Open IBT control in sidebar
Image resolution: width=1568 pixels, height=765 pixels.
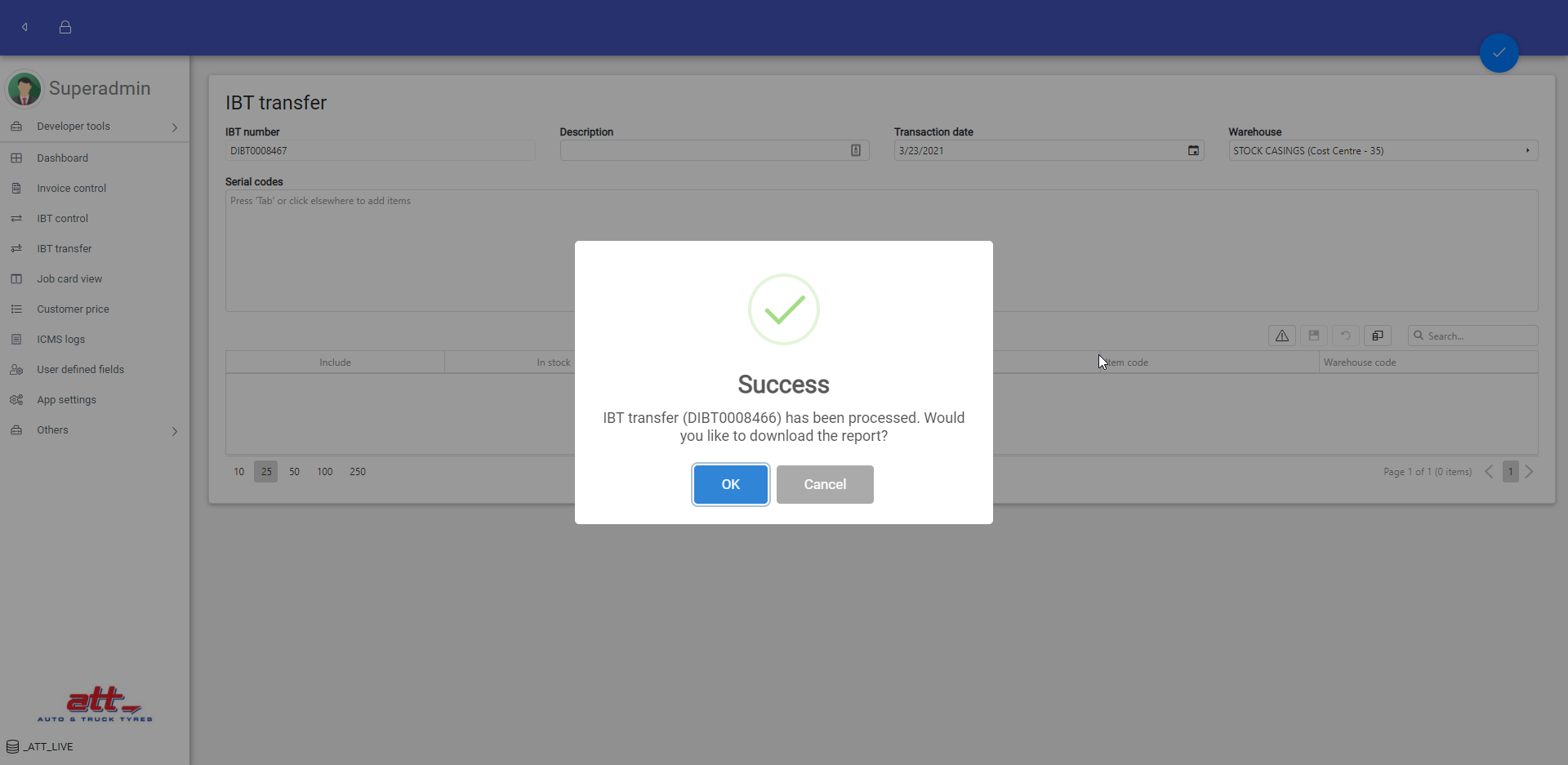[x=62, y=219]
